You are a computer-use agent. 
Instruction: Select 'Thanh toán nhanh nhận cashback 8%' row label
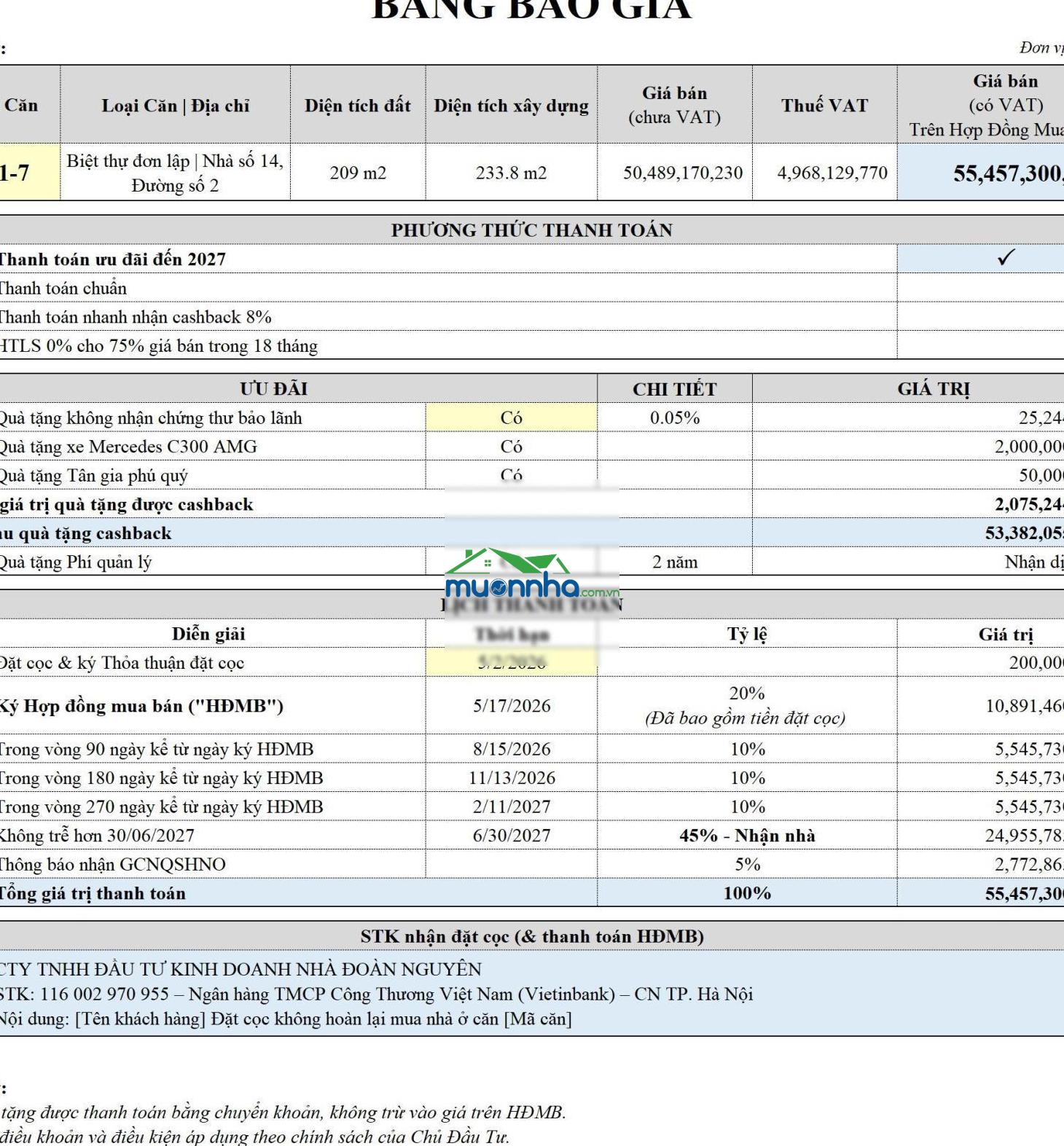point(135,317)
